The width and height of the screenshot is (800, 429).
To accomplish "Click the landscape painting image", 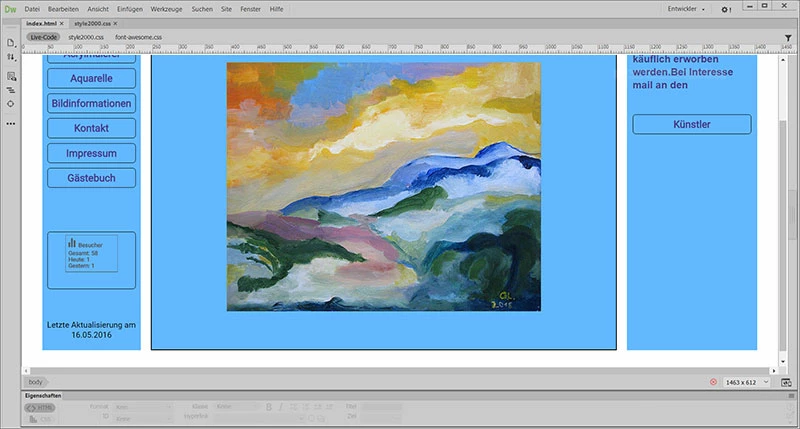I will coord(384,187).
